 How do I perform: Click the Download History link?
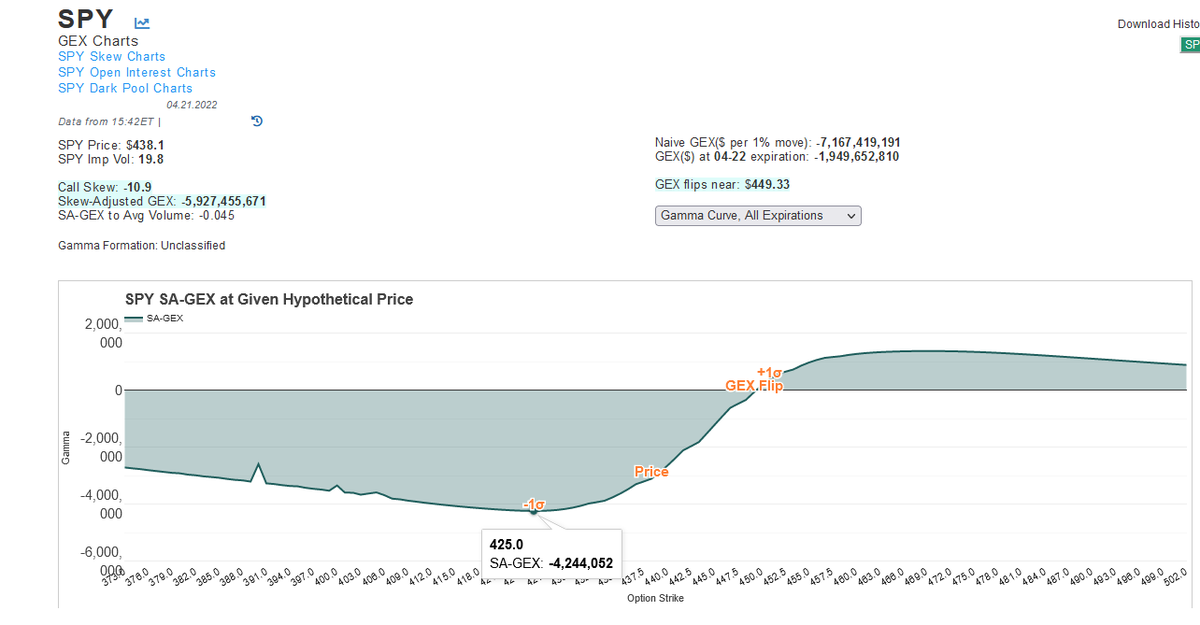click(x=1158, y=24)
